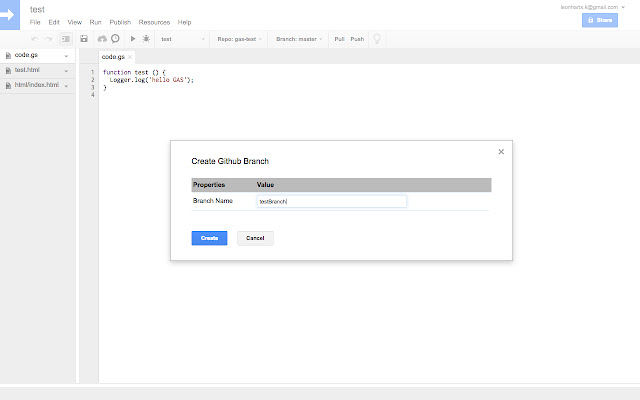Click the redo arrow in toolbar
The height and width of the screenshot is (400, 640).
[x=49, y=39]
